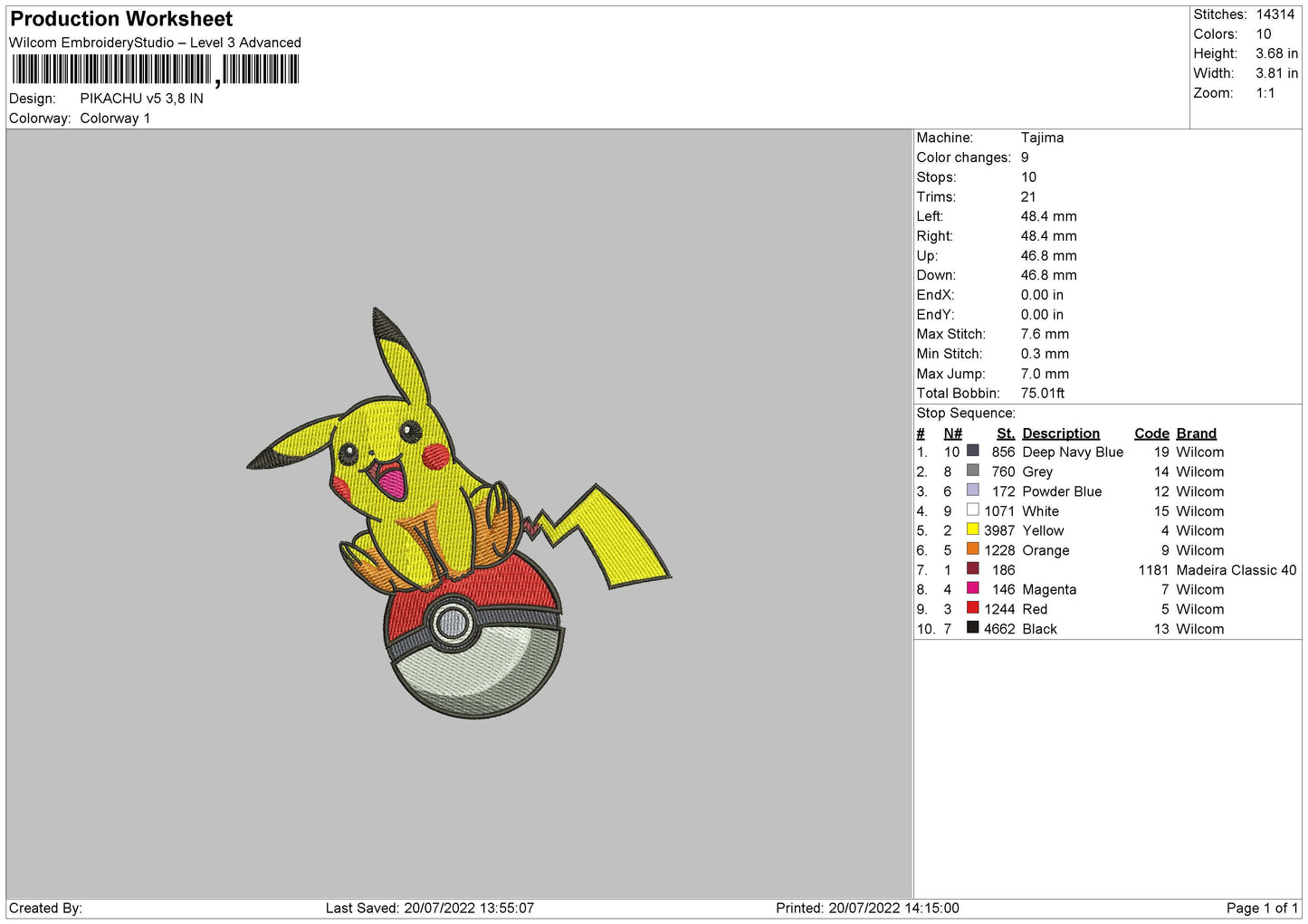The width and height of the screenshot is (1308, 924).
Task: Select the Grey thread color swatch
Action: click(972, 471)
